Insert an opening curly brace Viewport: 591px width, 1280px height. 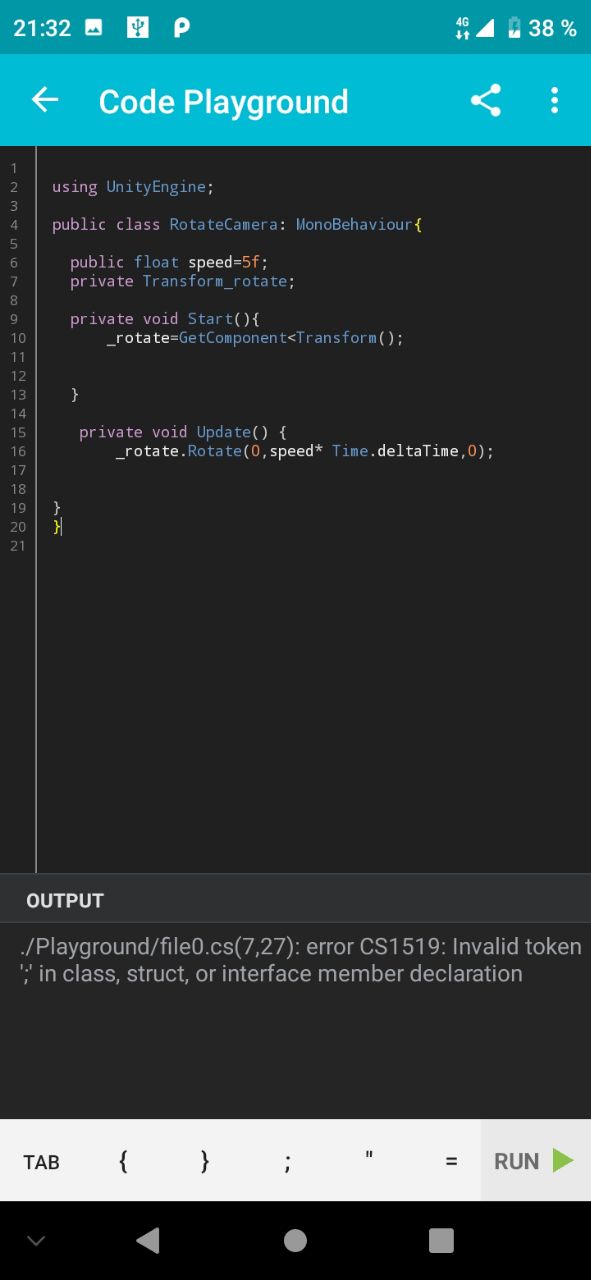click(x=123, y=1161)
